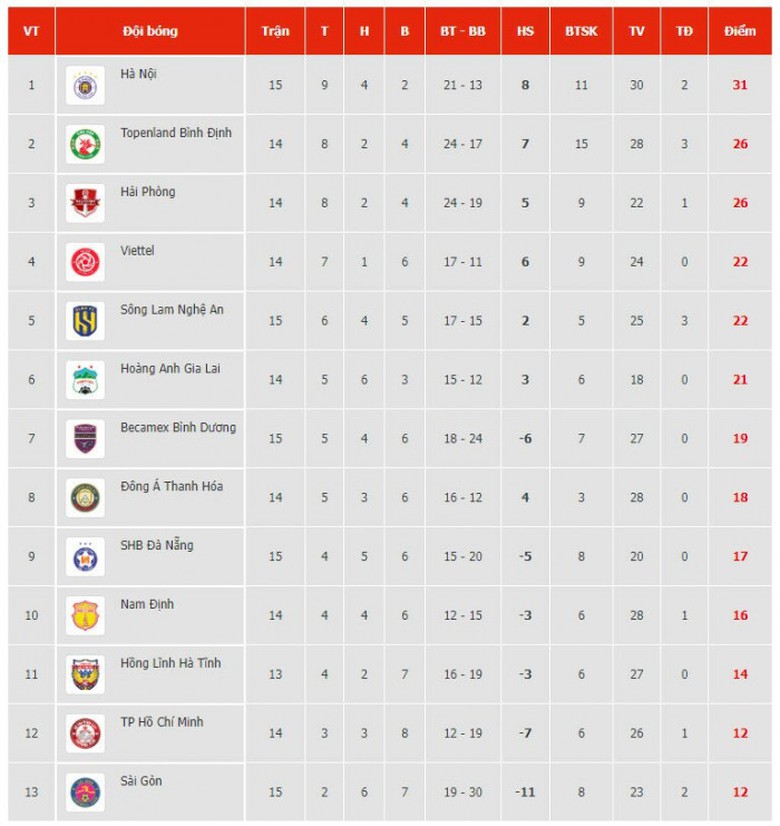This screenshot has height=826, width=780.
Task: Open the Hồng Lĩnh Hà Tĩnh team link
Action: [170, 663]
